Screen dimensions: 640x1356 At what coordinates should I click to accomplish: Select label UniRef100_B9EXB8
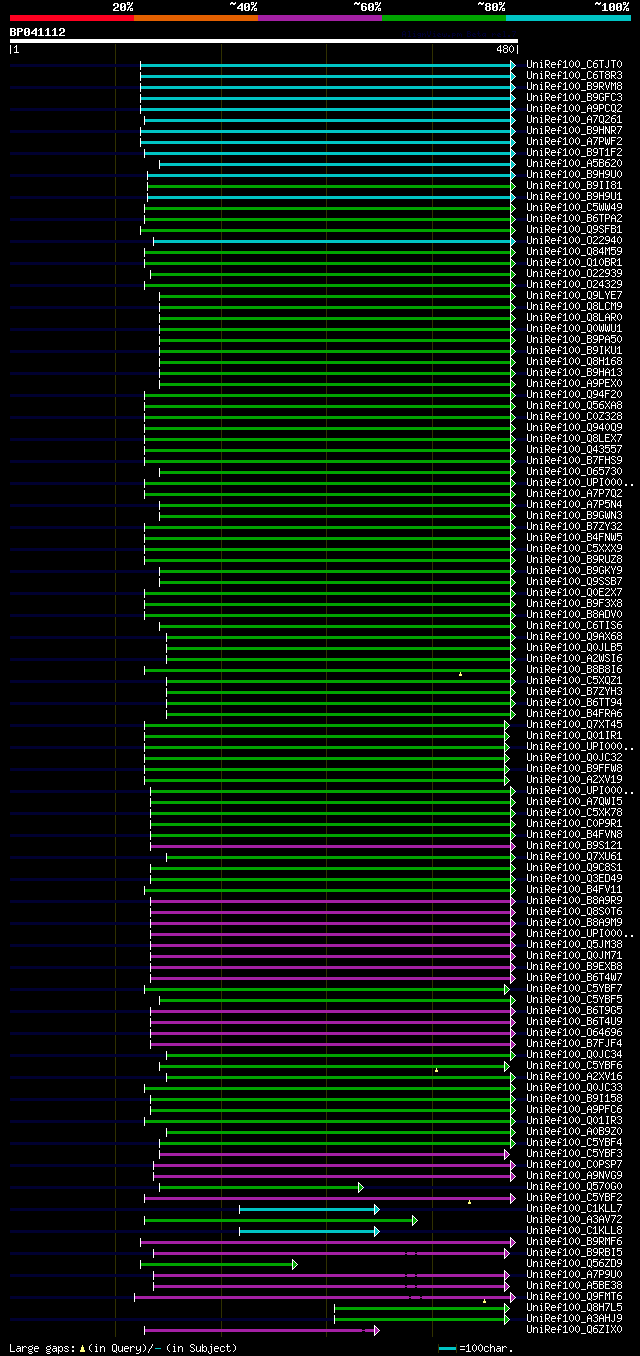click(x=574, y=966)
